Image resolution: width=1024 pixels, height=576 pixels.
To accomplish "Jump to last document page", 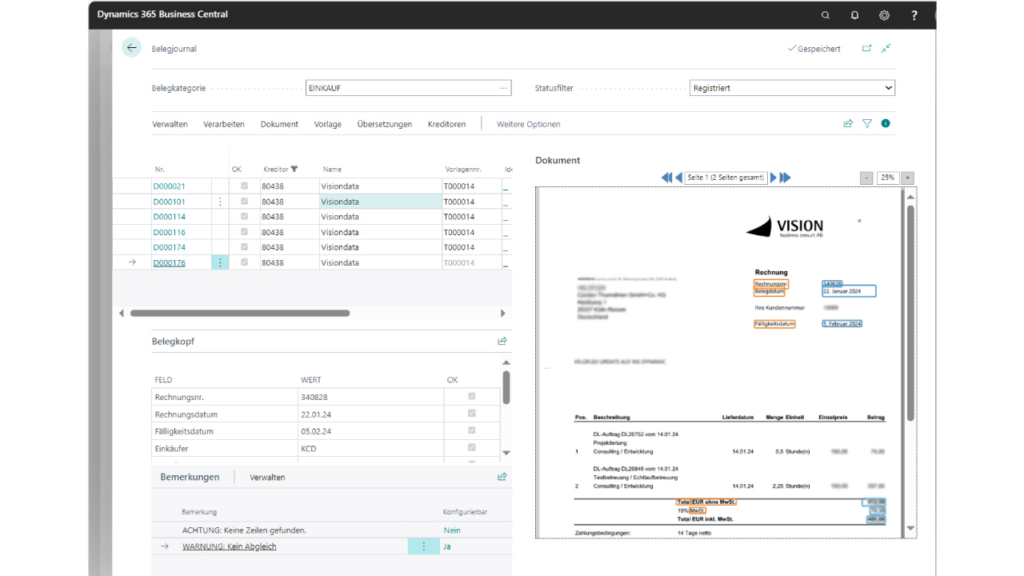I will point(786,178).
